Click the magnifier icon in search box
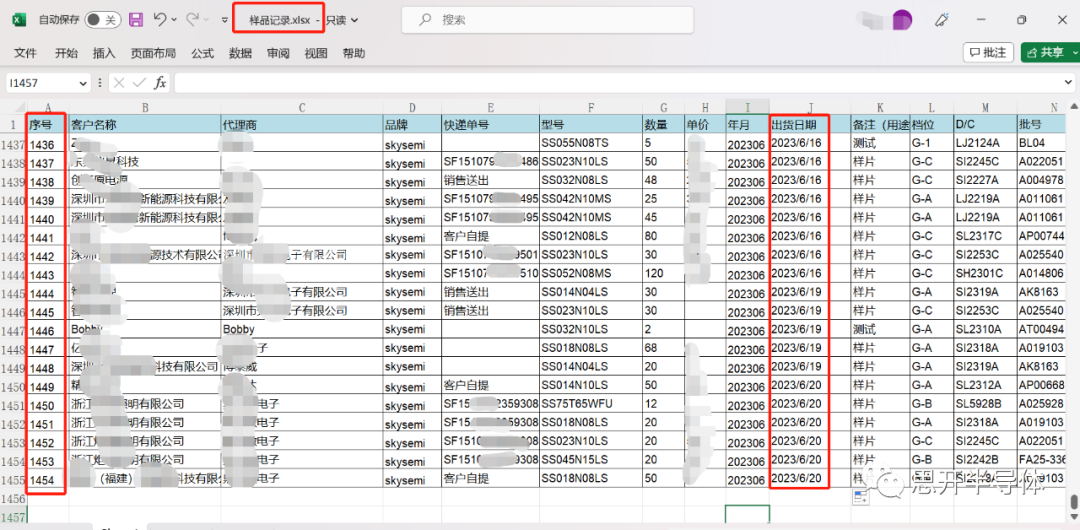 pyautogui.click(x=426, y=20)
